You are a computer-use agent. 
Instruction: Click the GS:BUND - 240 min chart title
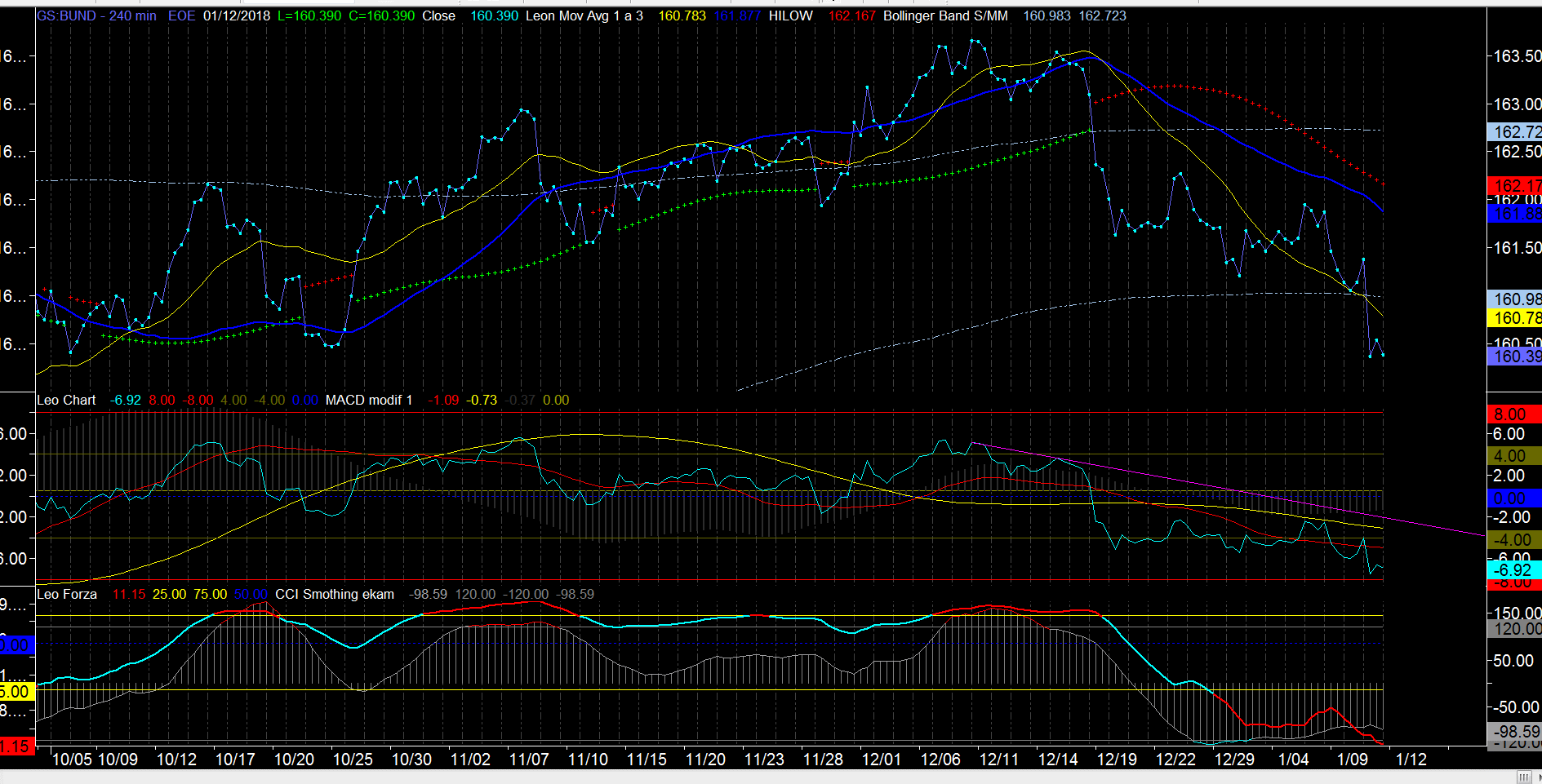point(96,16)
